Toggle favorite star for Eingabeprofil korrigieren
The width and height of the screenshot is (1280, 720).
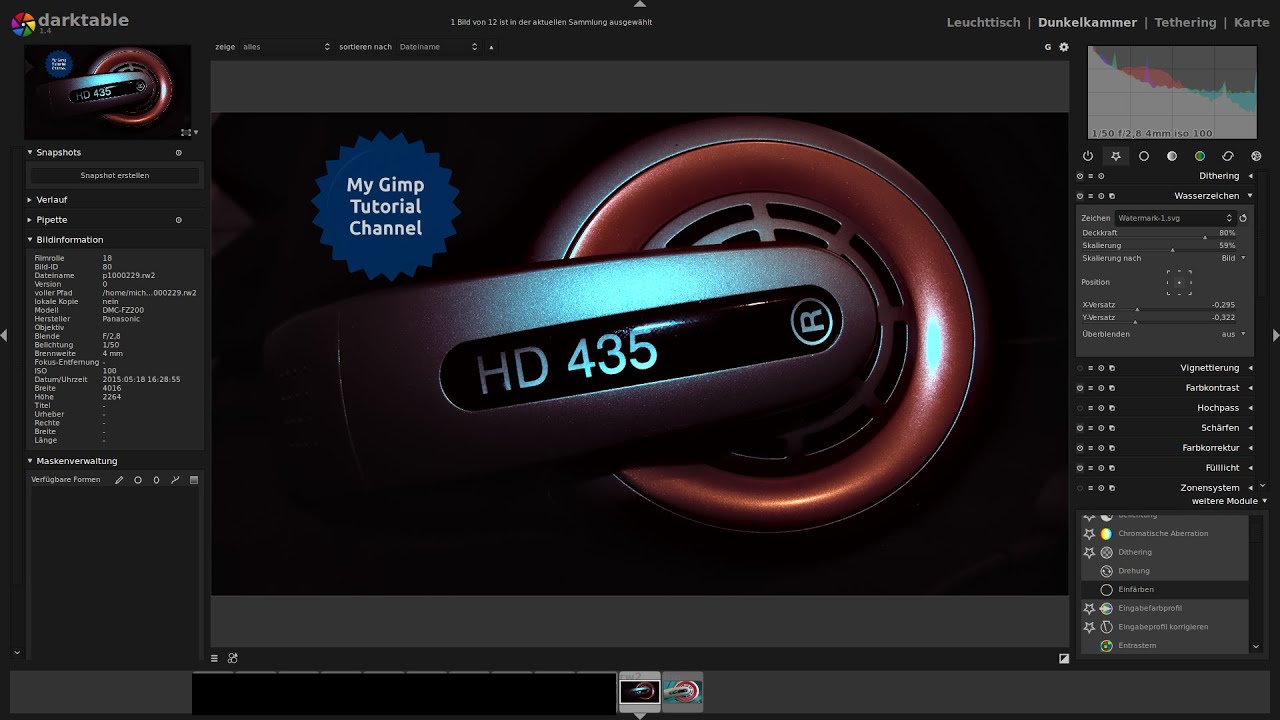[x=1089, y=627]
